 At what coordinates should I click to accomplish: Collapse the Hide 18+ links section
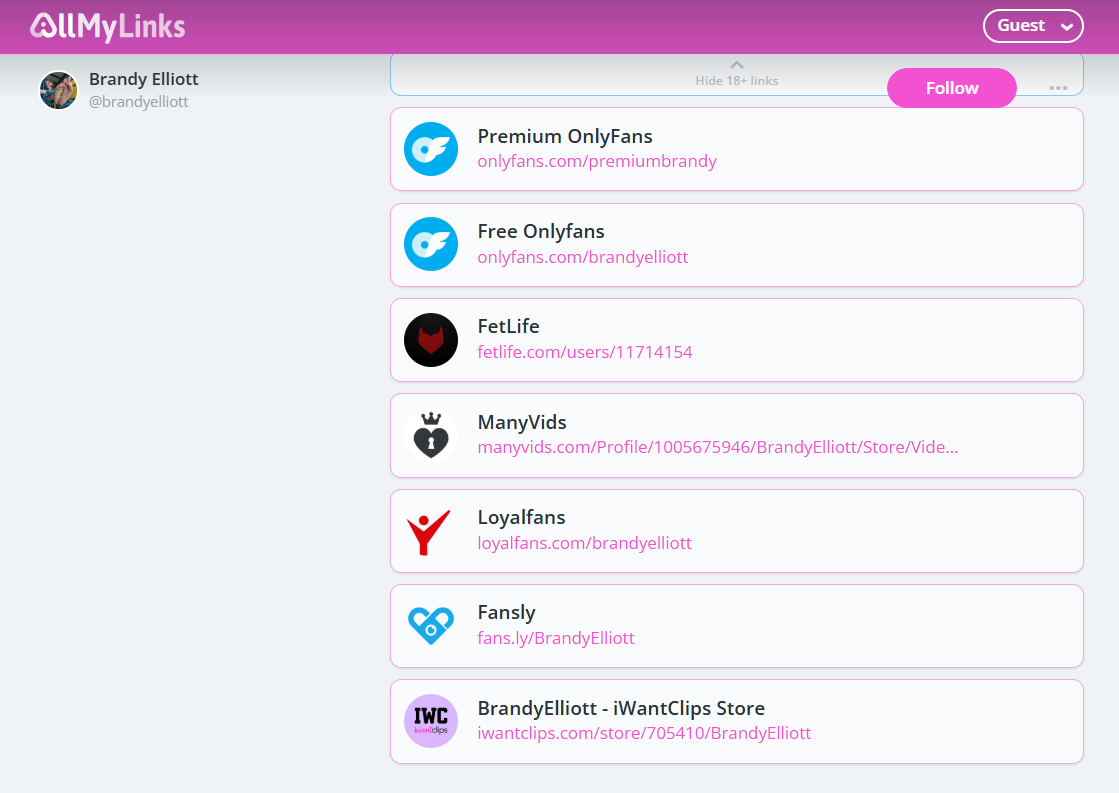(736, 74)
